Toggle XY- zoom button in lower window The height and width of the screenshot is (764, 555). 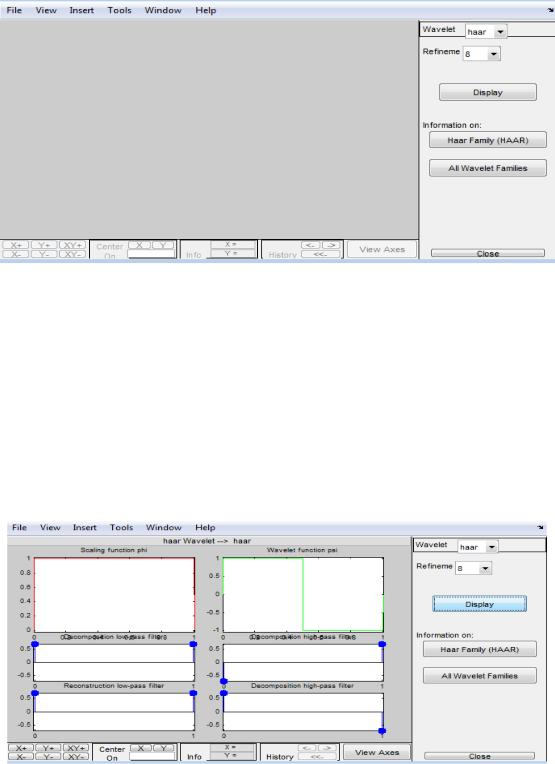click(x=76, y=757)
